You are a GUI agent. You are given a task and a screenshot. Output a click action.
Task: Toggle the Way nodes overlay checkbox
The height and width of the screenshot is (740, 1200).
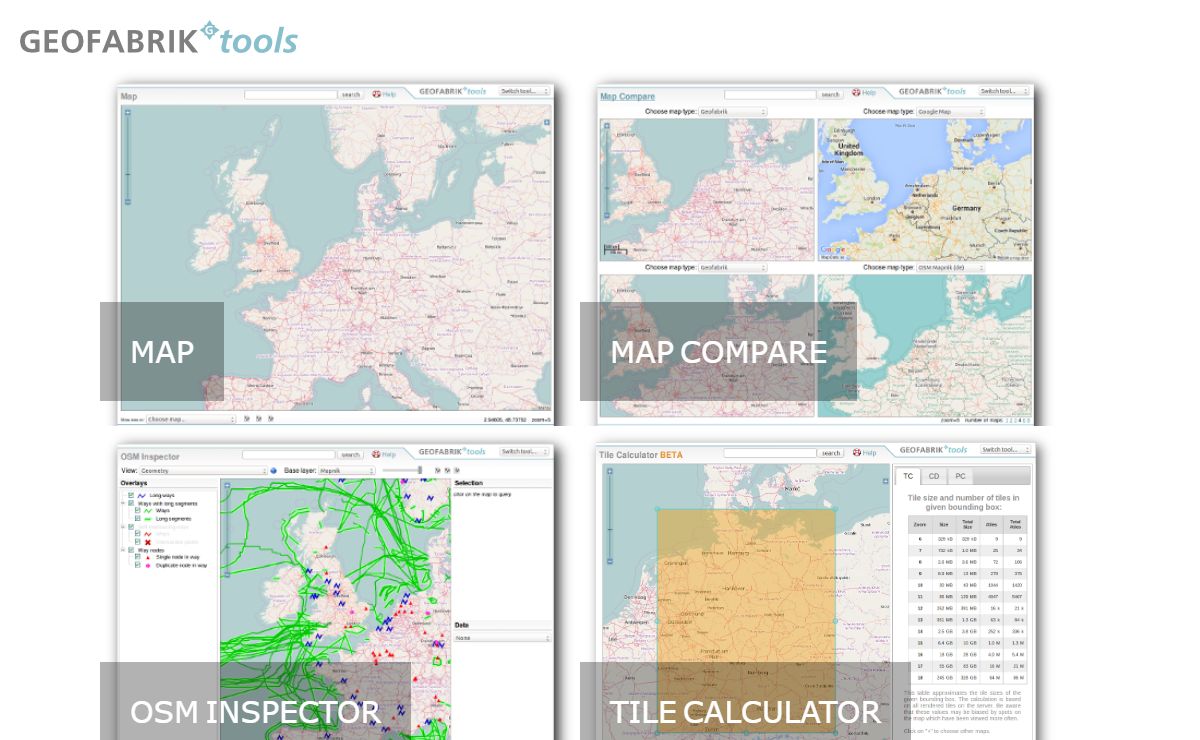coord(131,550)
